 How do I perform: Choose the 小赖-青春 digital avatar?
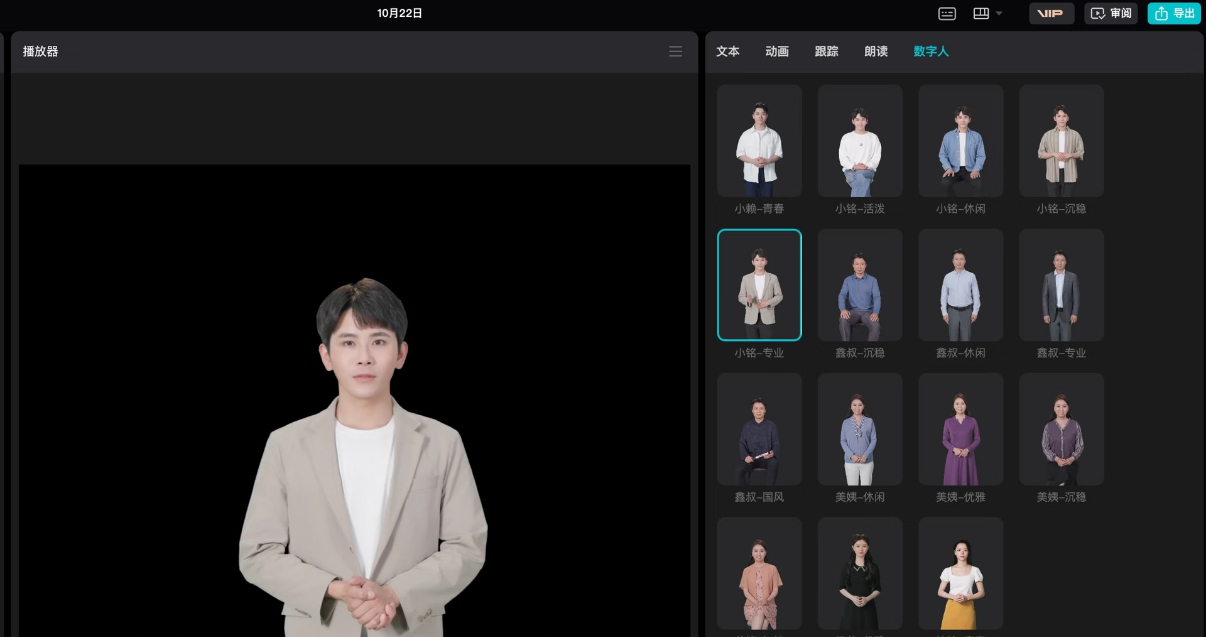tap(759, 141)
